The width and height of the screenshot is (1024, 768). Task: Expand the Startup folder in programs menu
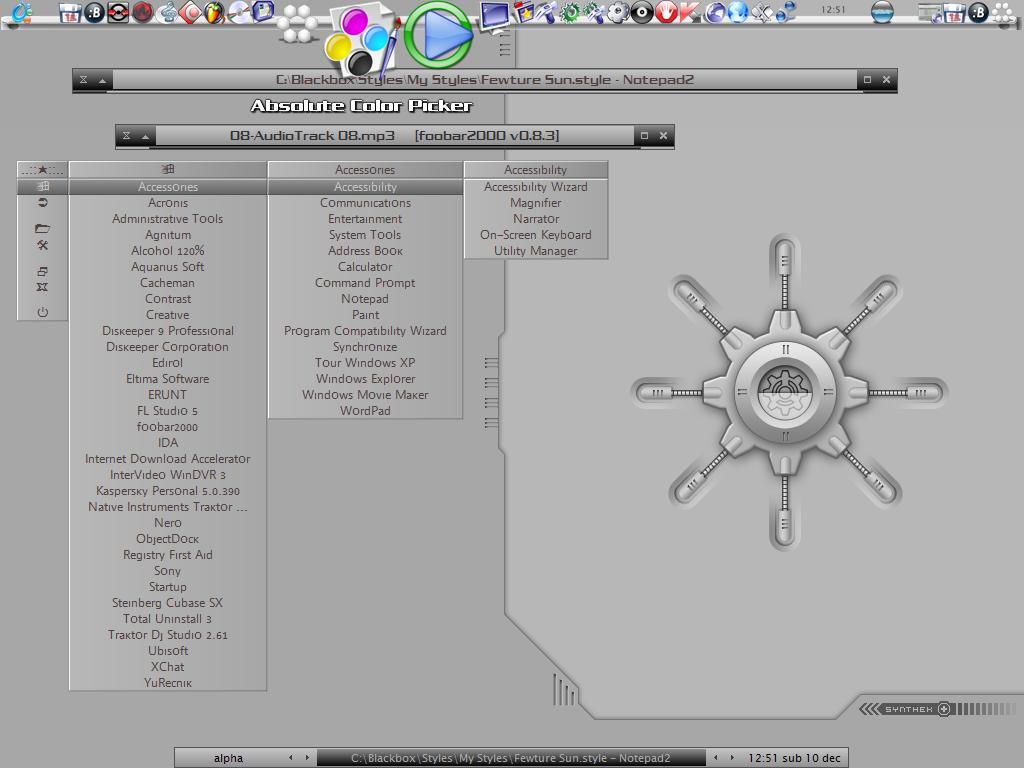coord(168,587)
